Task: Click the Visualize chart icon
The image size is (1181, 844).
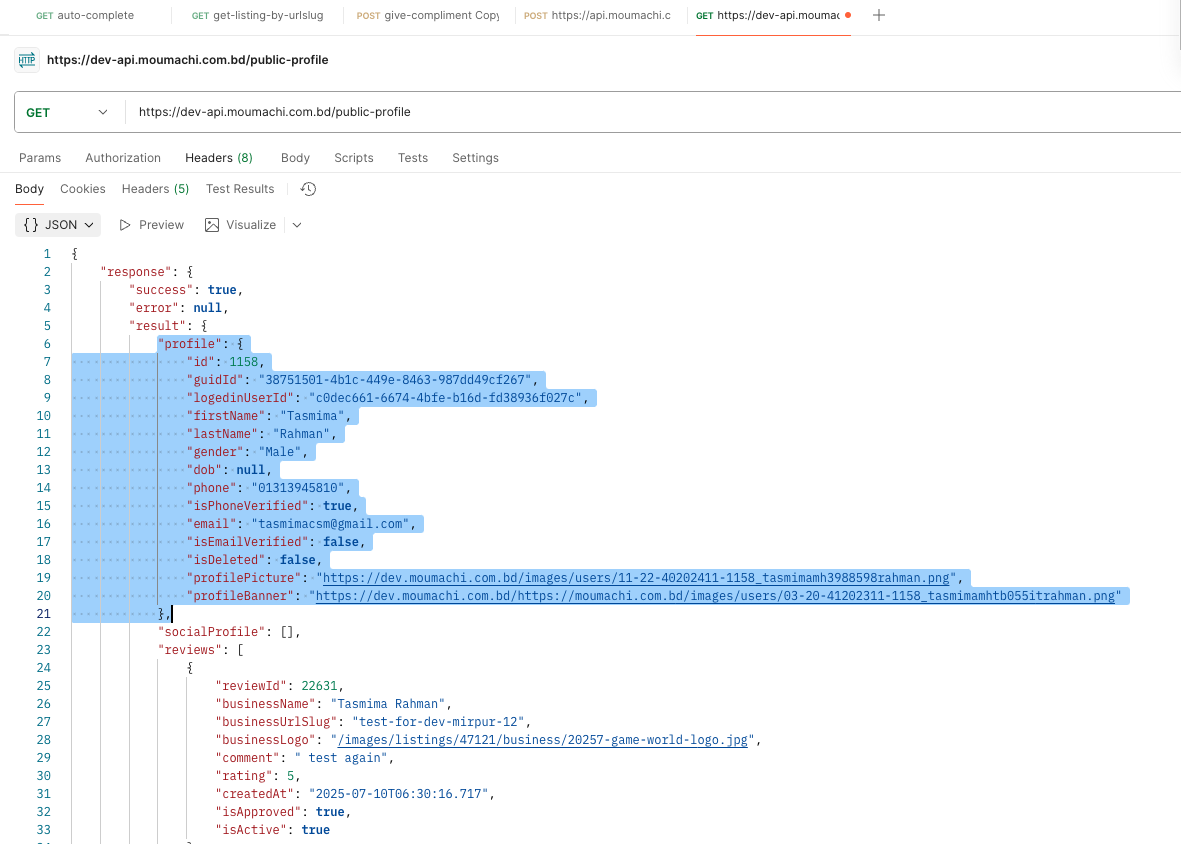Action: pos(212,225)
